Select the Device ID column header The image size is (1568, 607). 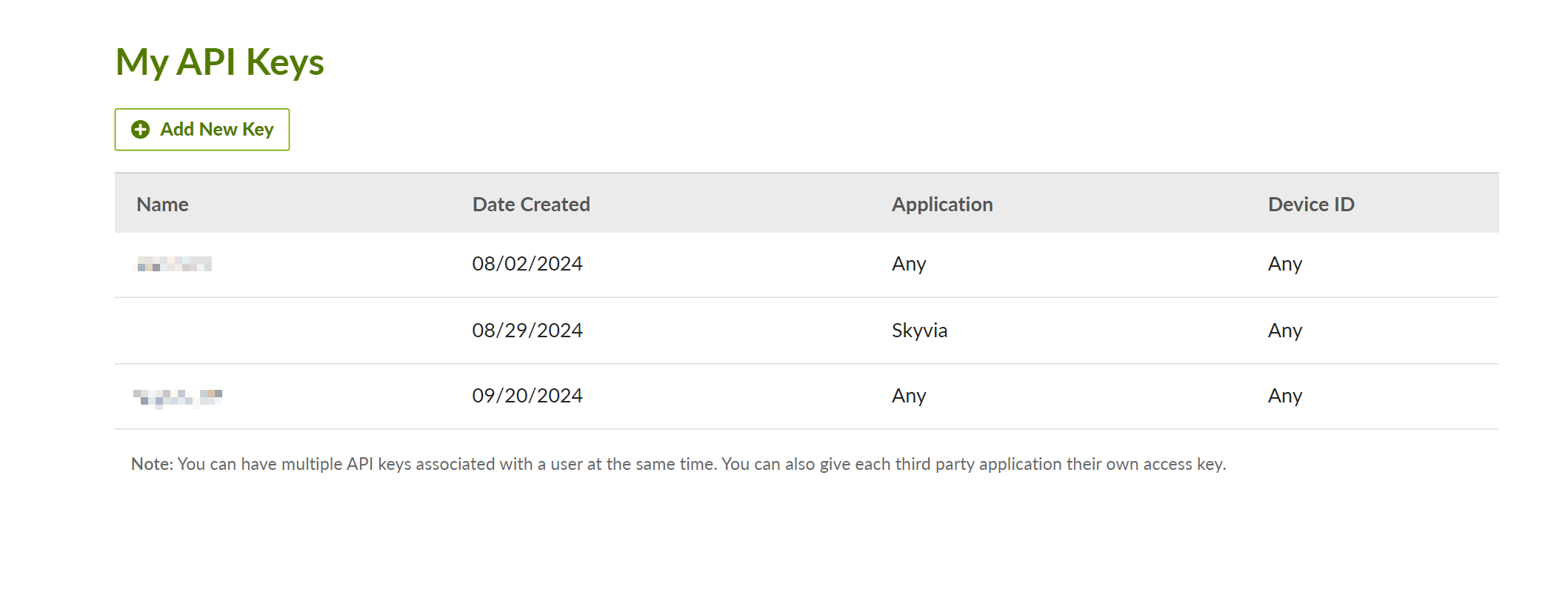click(x=1311, y=205)
